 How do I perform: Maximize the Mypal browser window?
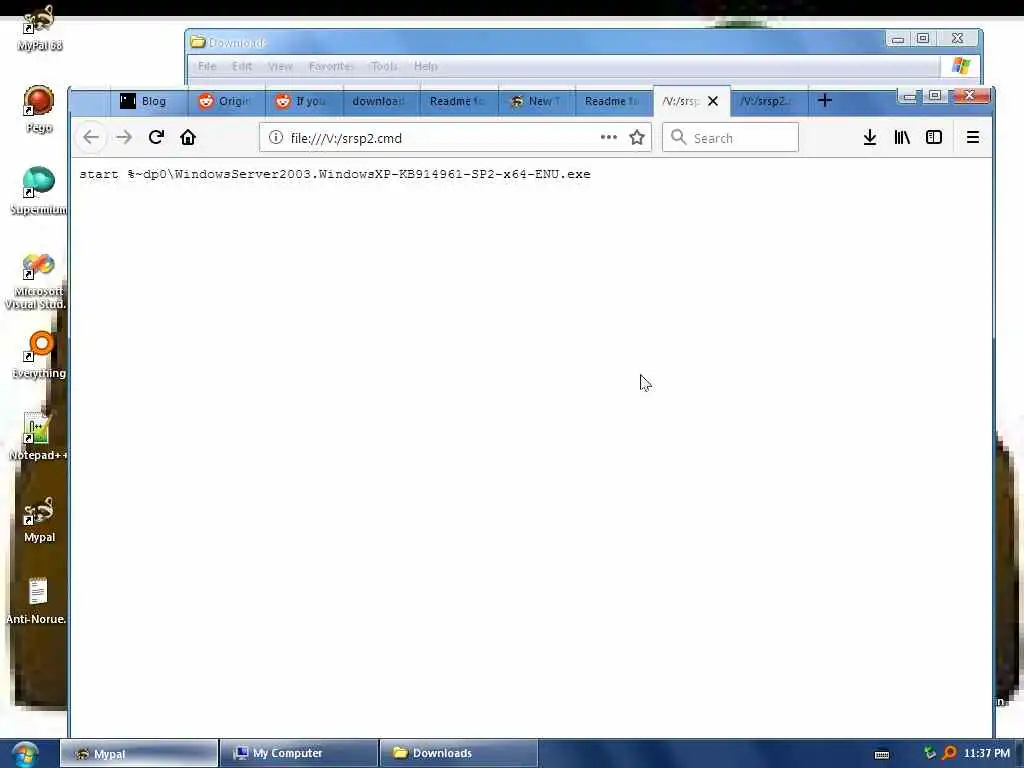pyautogui.click(x=935, y=96)
